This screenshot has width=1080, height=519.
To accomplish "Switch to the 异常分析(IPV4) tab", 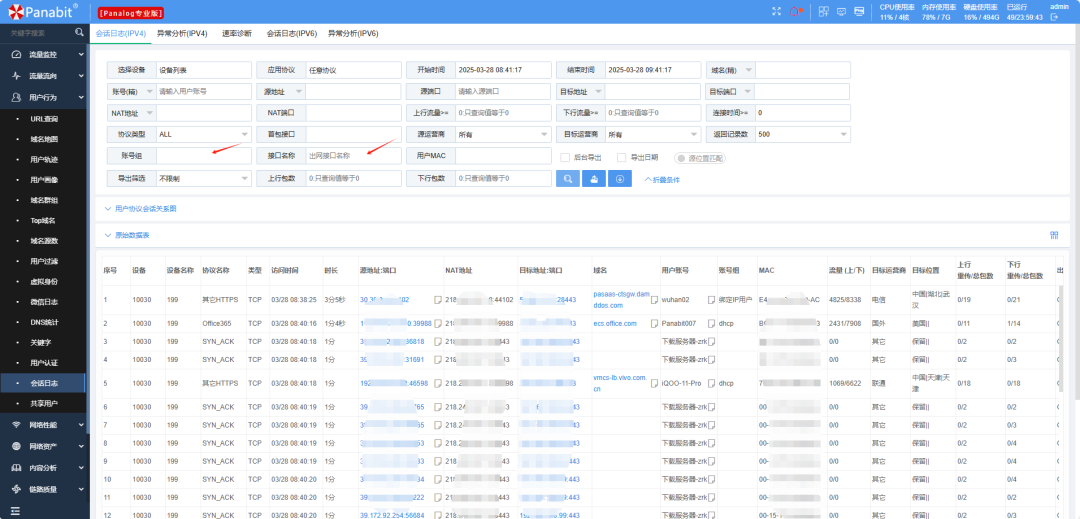I will pyautogui.click(x=182, y=33).
